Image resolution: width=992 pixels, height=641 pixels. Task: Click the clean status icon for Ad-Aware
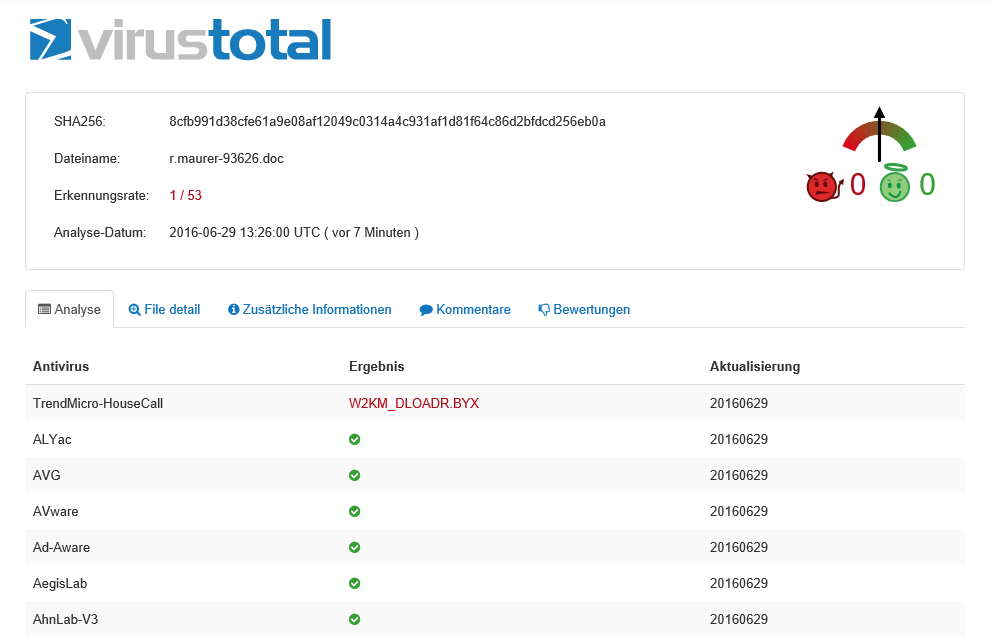pos(354,548)
